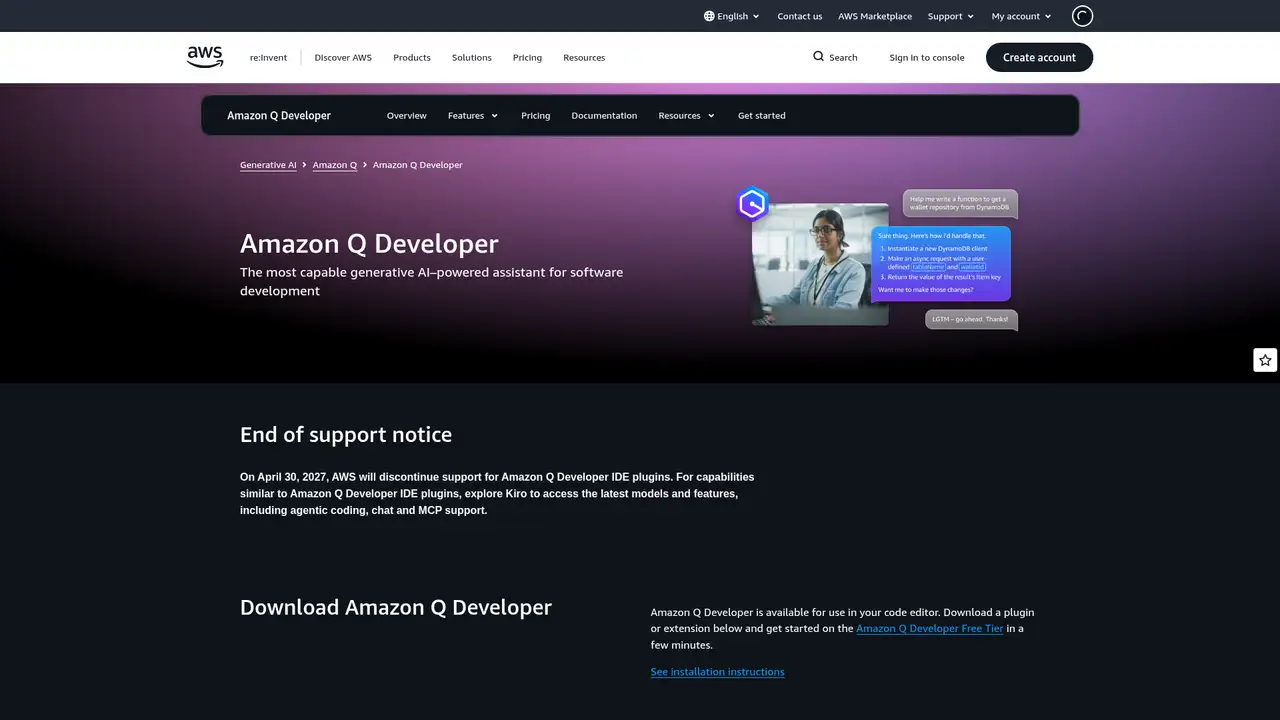Open the Solutions menu
The width and height of the screenshot is (1280, 720).
[x=472, y=58]
